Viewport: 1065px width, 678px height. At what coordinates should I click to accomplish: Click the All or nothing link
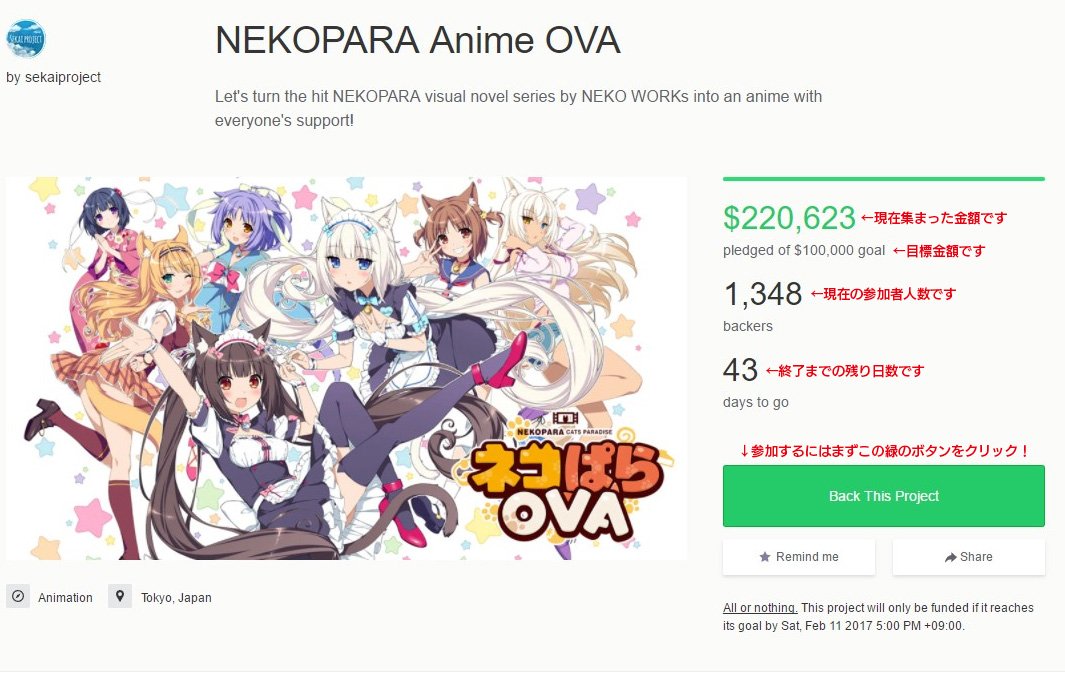760,608
